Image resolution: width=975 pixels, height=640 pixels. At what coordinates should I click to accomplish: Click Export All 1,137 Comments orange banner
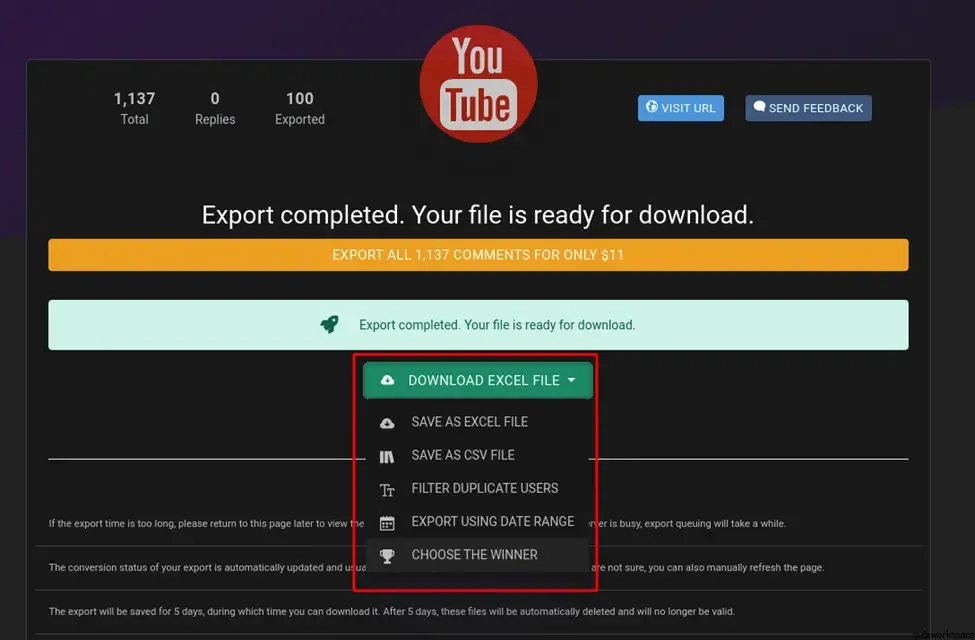[478, 254]
